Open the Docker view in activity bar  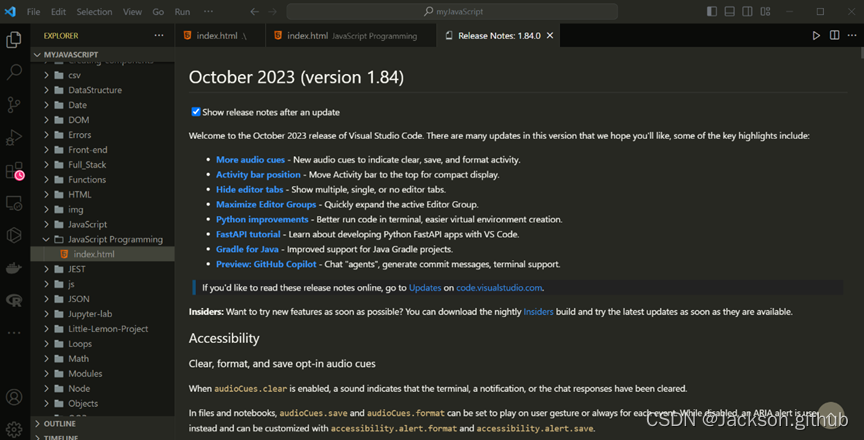14,268
